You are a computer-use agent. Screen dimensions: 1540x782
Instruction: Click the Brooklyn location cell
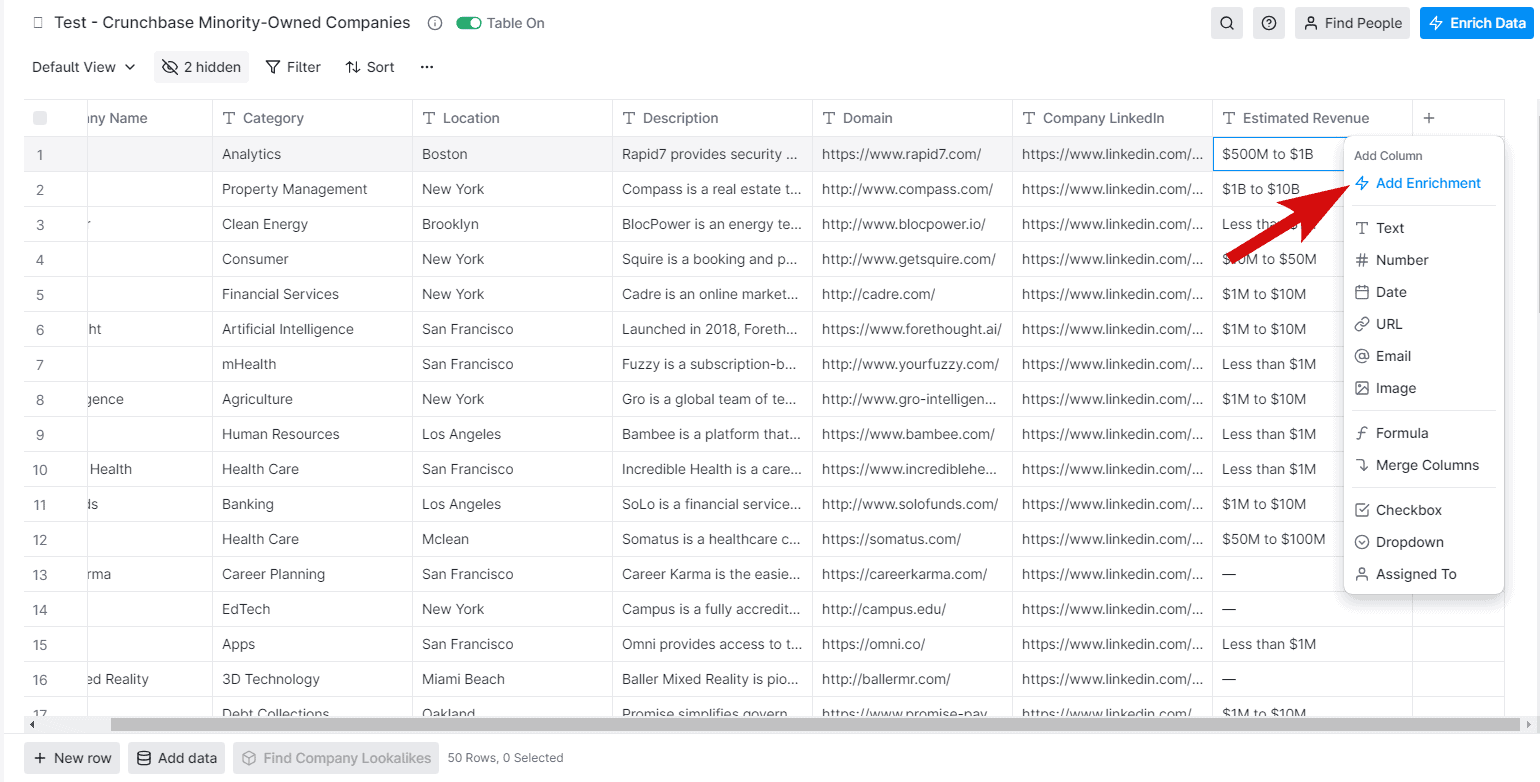(x=512, y=224)
